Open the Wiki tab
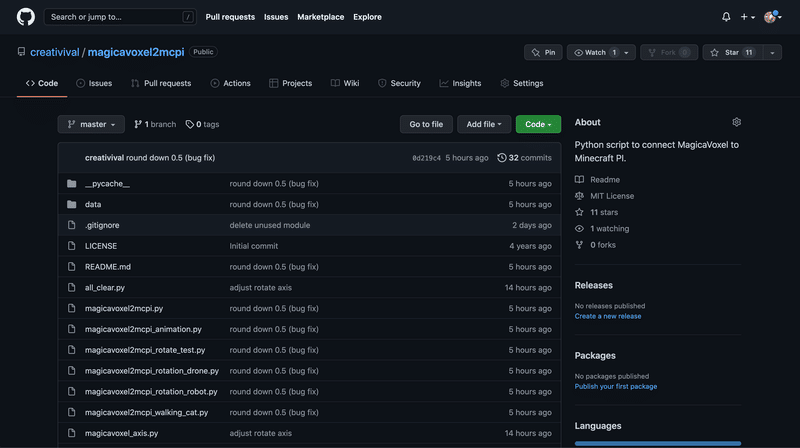The width and height of the screenshot is (800, 448). tap(345, 83)
